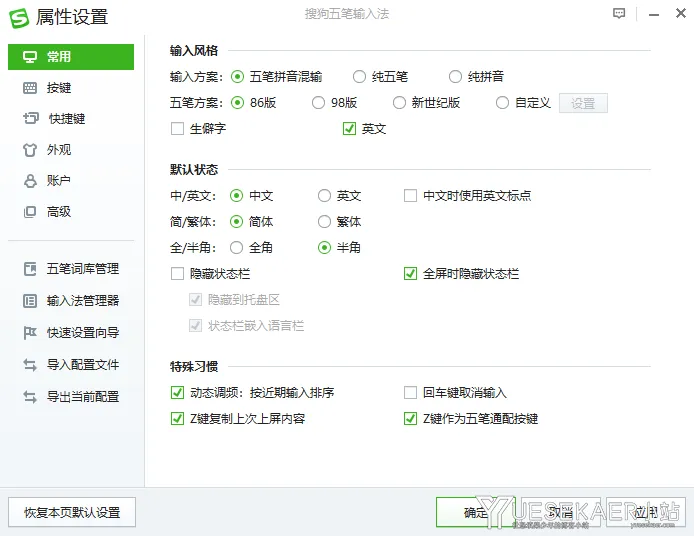Choose the 98版 Wubi scheme
694x536 pixels.
click(x=318, y=103)
